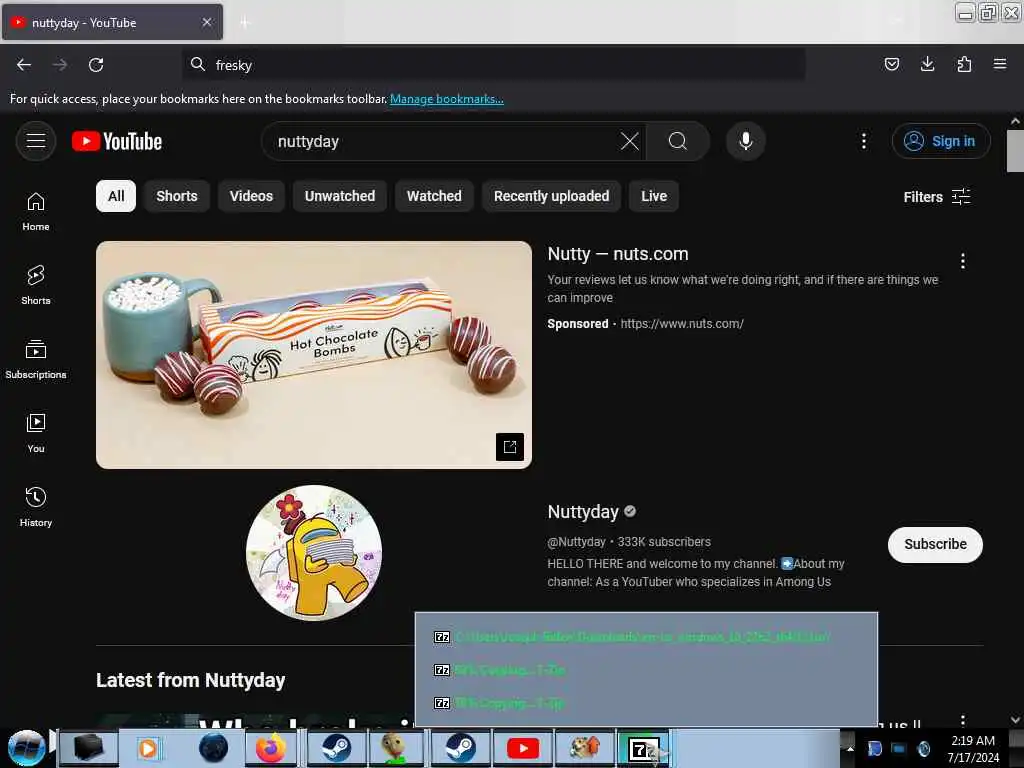Screen dimensions: 1024x768
Task: Open browser extensions menu
Action: coord(964,64)
